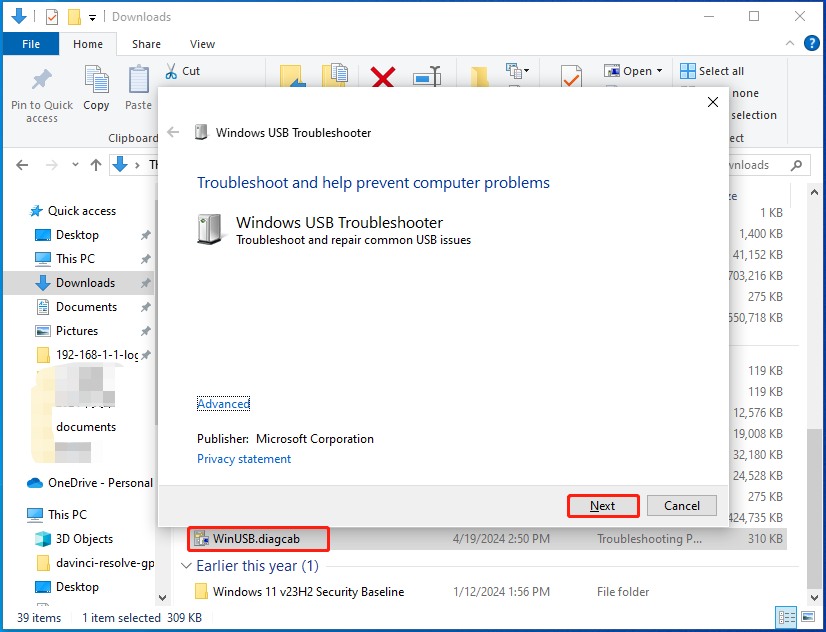Select WinUSB.diagcab in the file list
This screenshot has height=632, width=826.
point(258,538)
